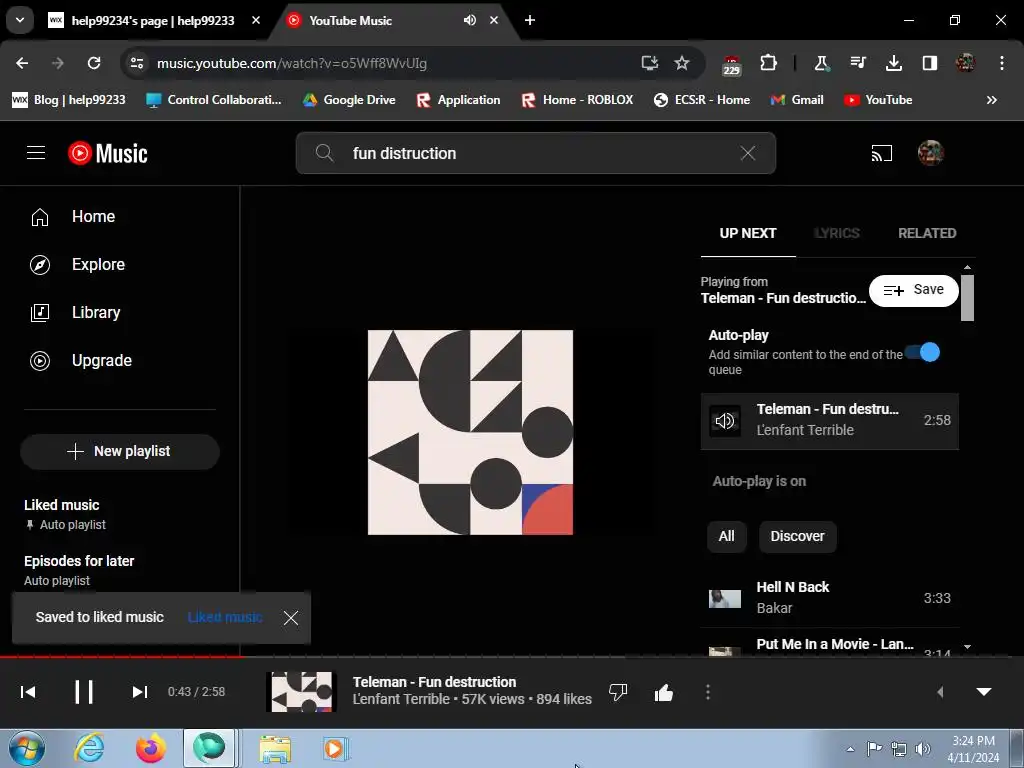Switch to the UP NEXT tab
The image size is (1024, 768).
[748, 233]
